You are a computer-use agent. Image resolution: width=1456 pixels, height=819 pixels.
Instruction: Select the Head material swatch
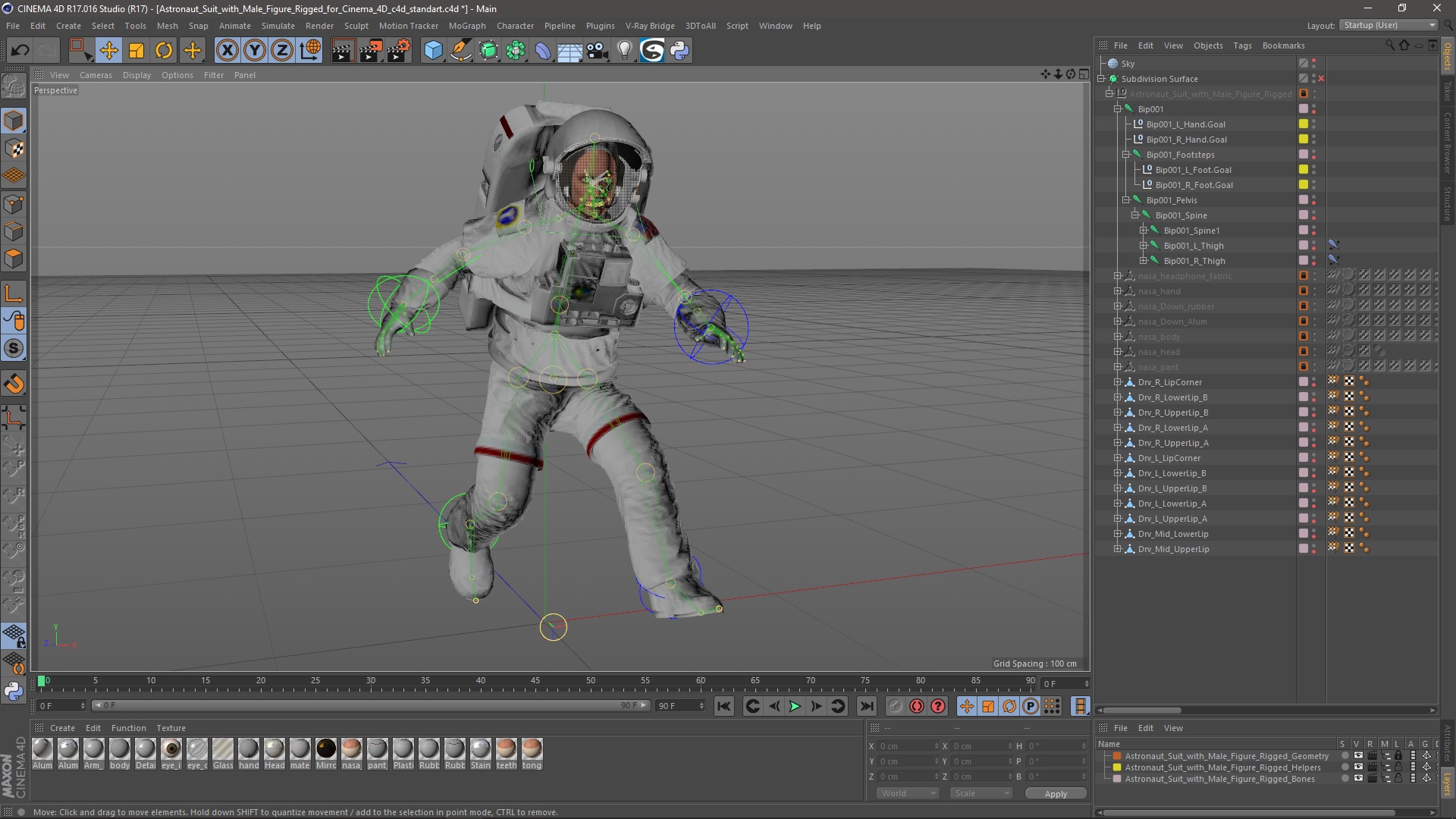click(x=275, y=754)
